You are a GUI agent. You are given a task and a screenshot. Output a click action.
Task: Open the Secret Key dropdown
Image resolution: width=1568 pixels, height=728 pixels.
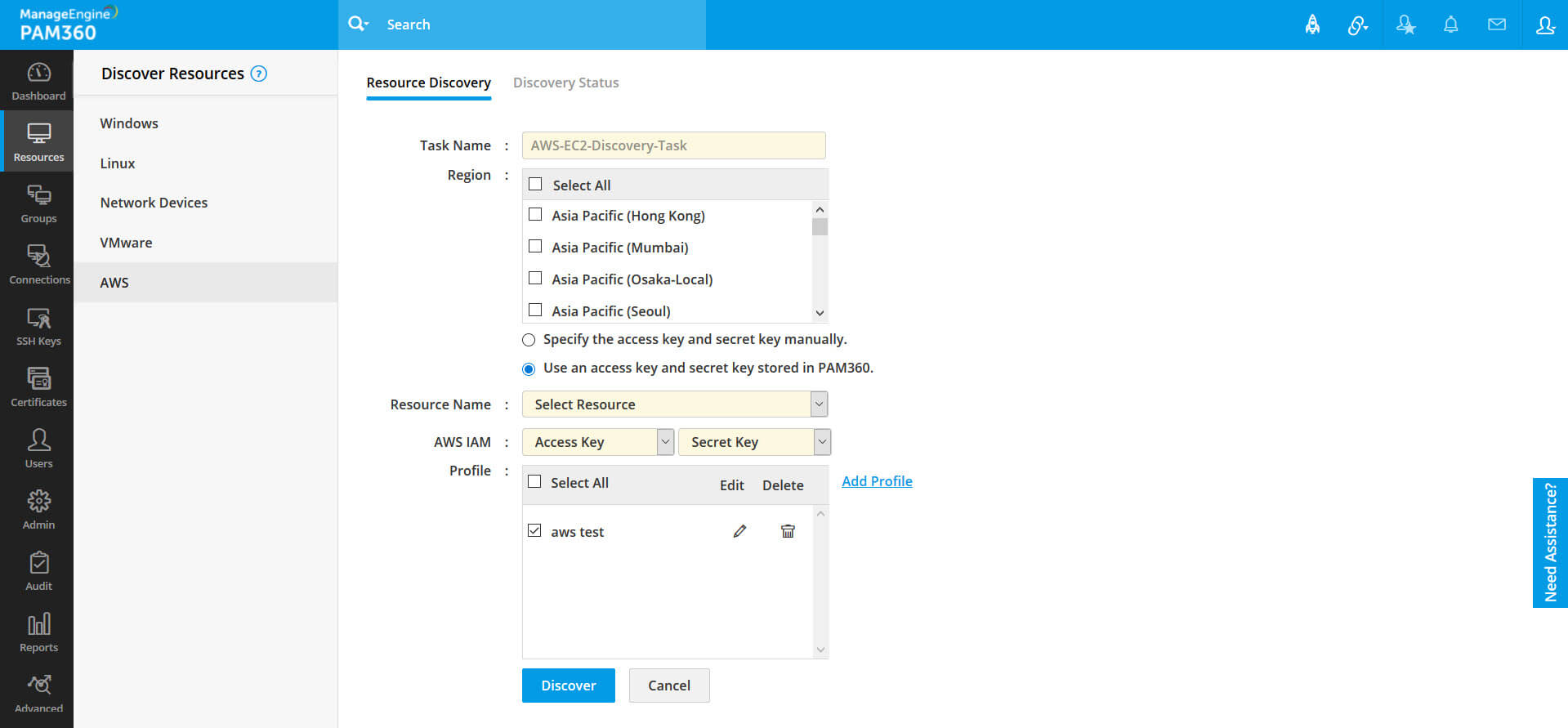754,442
